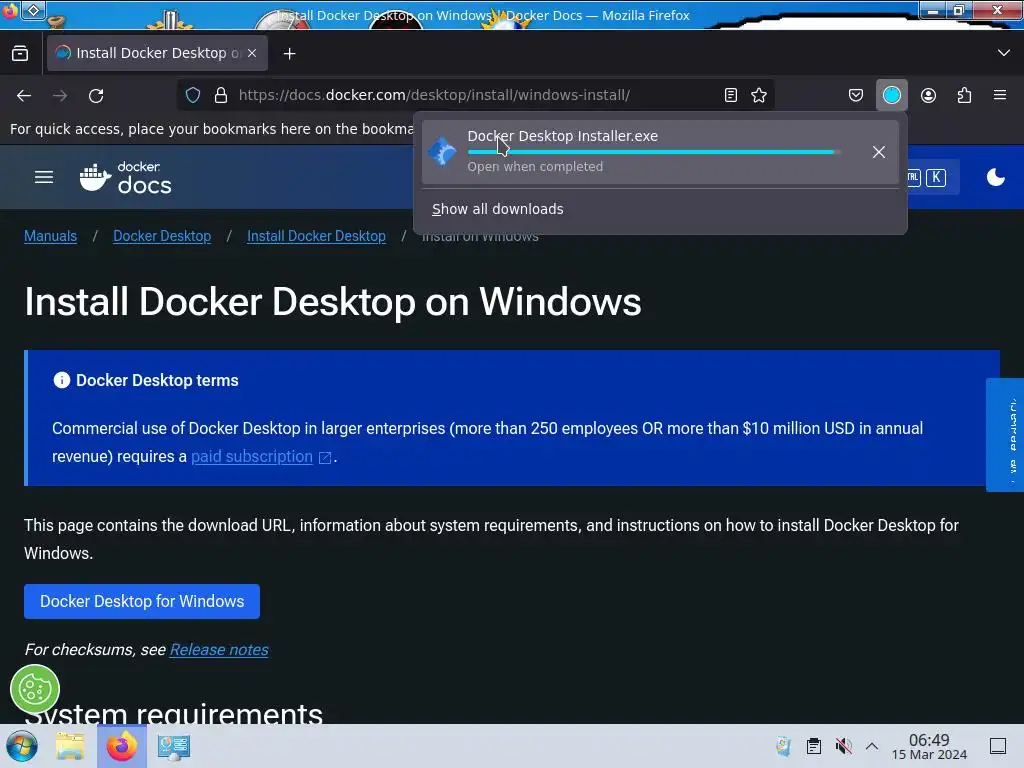Screen dimensions: 1024x768
Task: Open the Release notes link
Action: 219,650
